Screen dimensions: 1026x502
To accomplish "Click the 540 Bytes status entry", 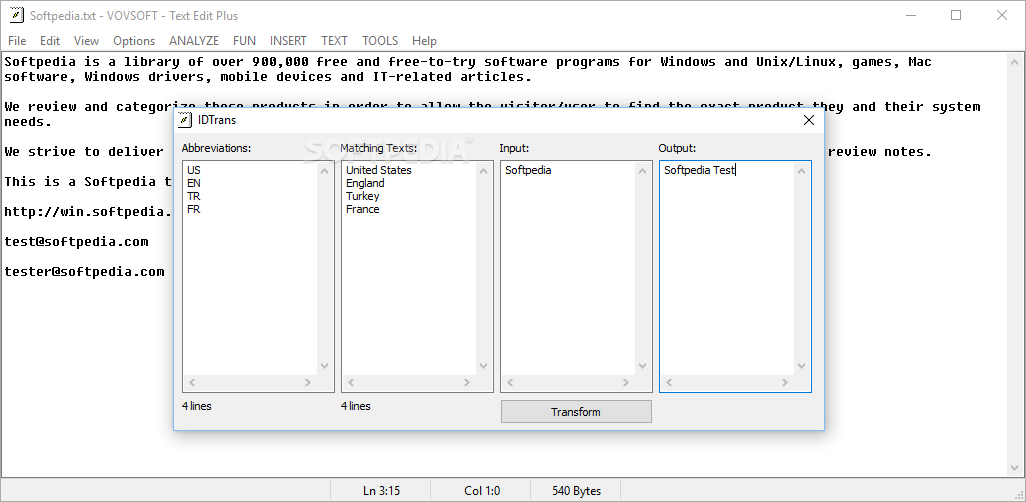I will pyautogui.click(x=576, y=490).
